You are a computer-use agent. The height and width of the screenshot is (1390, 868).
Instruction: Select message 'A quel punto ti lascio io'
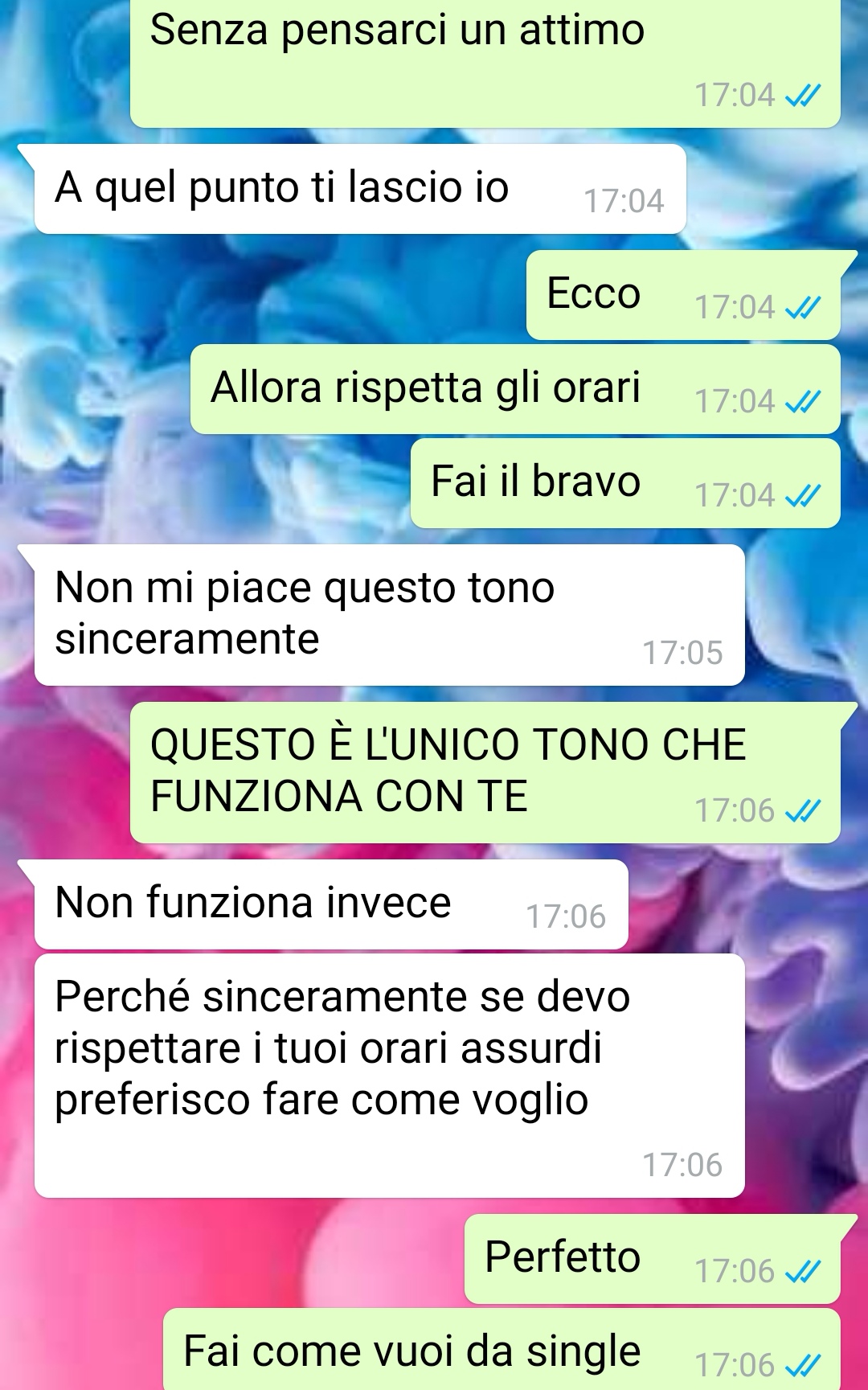click(x=359, y=189)
